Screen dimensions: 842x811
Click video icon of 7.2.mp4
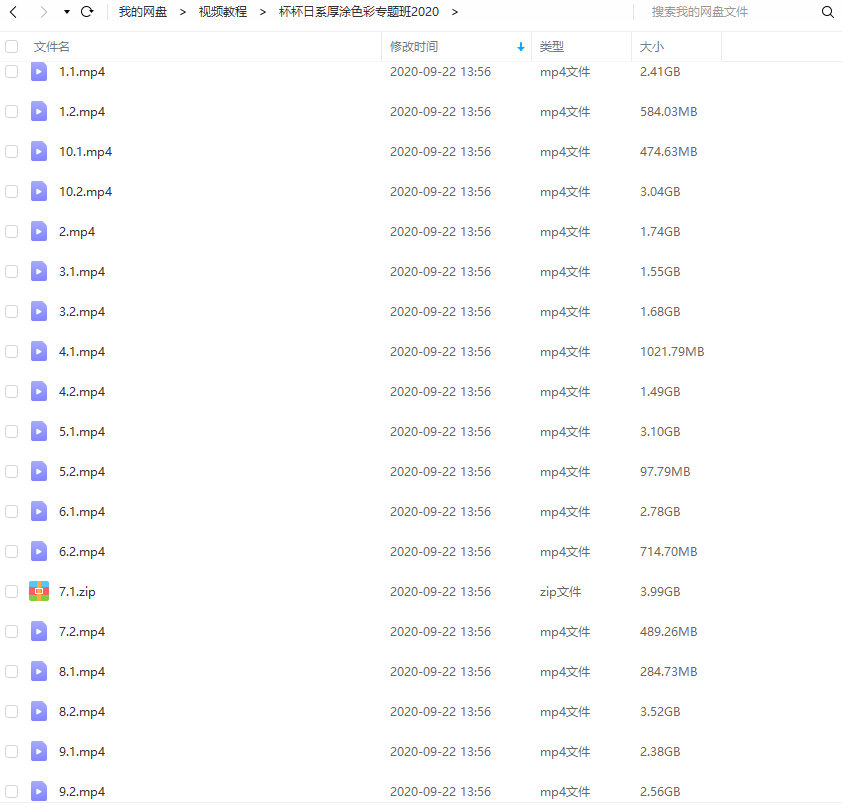39,632
